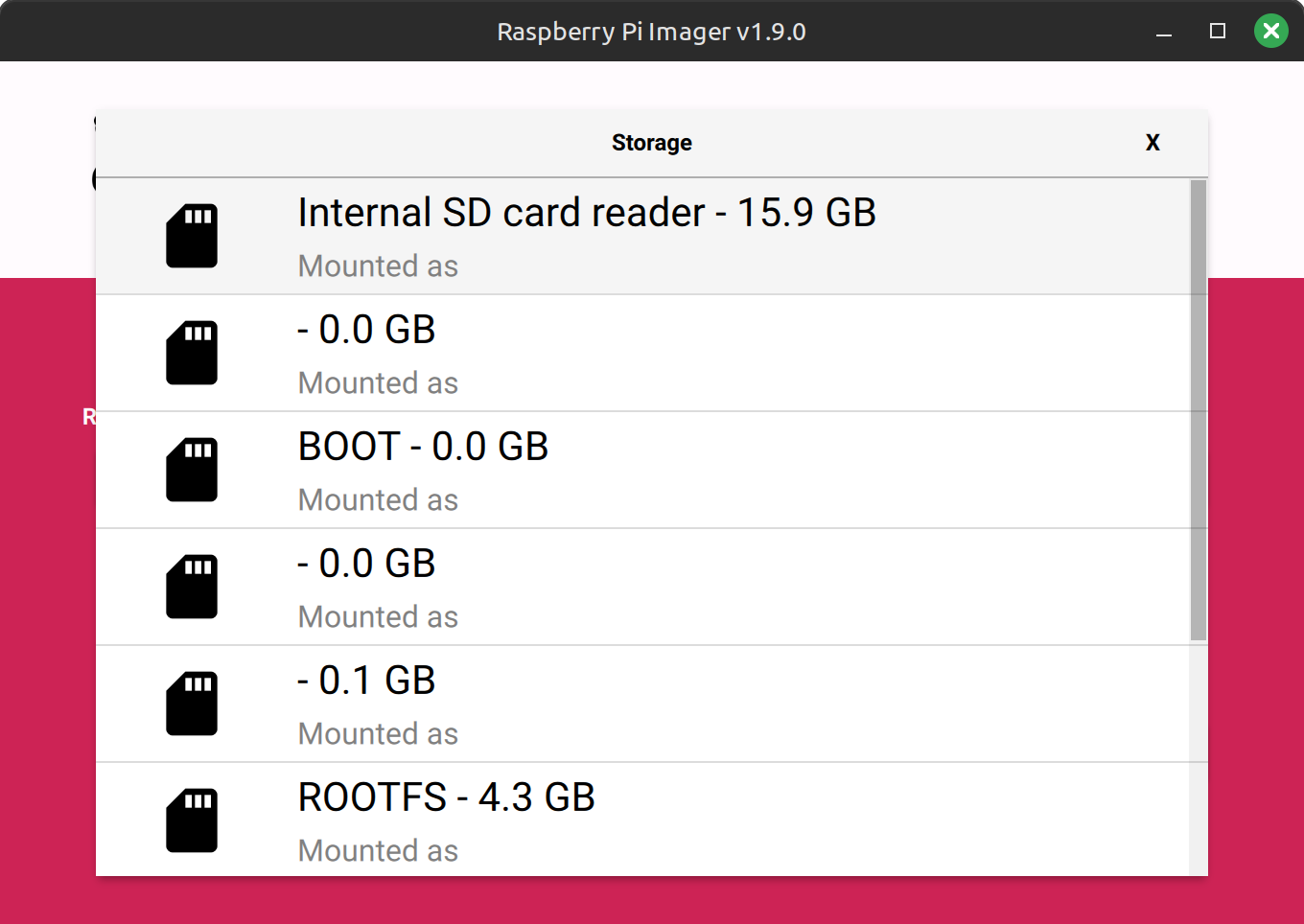Choose the BOOT - 0.0 GB storage device
This screenshot has height=924, width=1304.
tap(642, 470)
